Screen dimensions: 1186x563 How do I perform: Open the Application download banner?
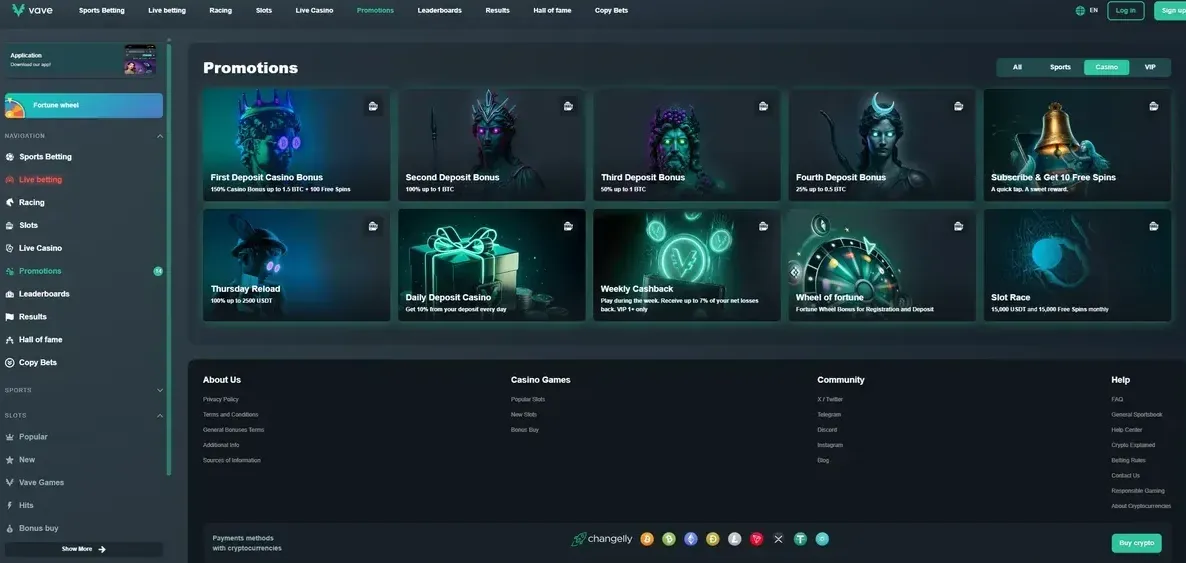pyautogui.click(x=82, y=60)
